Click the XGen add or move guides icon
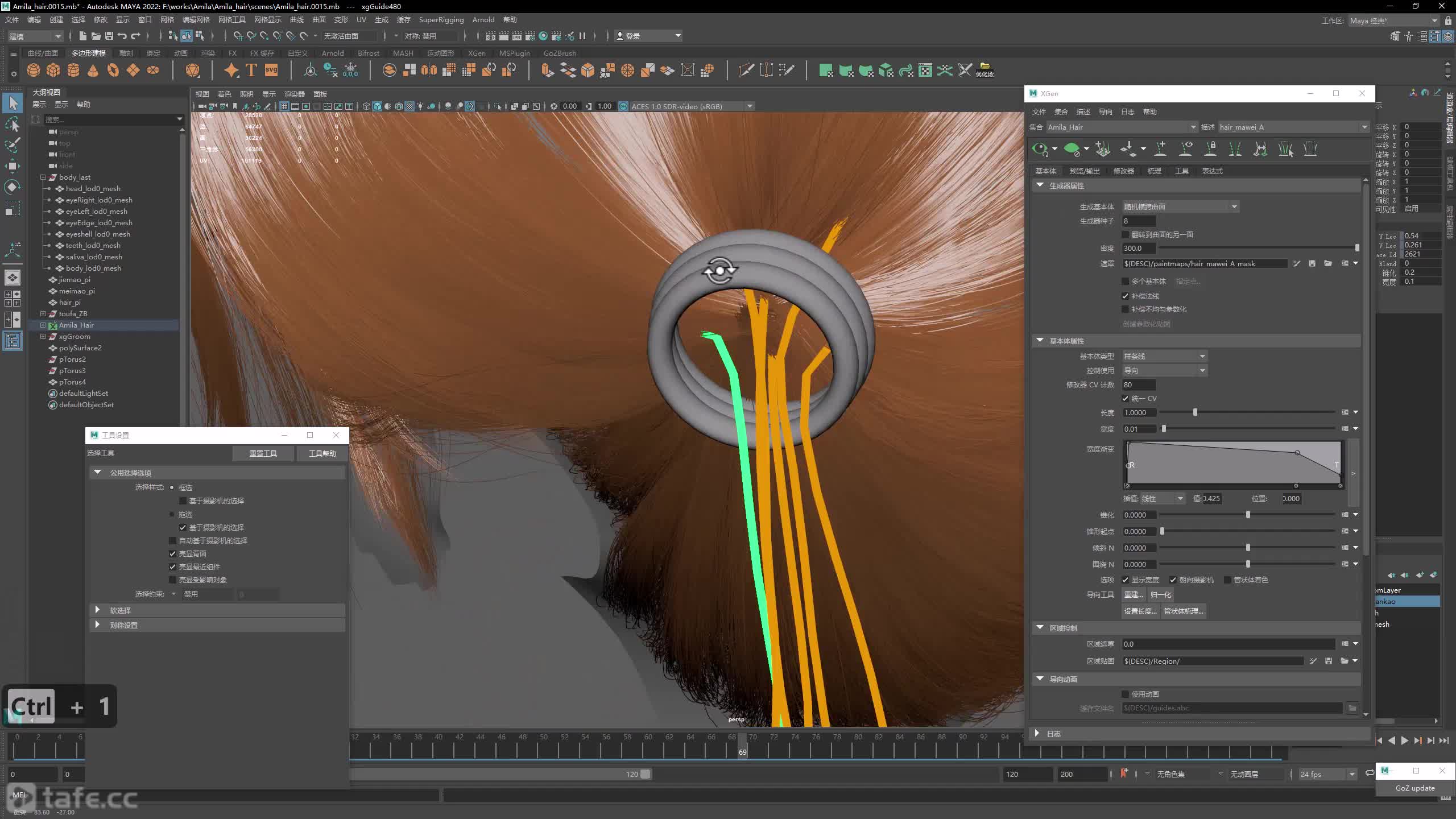Image resolution: width=1456 pixels, height=819 pixels. [1103, 149]
